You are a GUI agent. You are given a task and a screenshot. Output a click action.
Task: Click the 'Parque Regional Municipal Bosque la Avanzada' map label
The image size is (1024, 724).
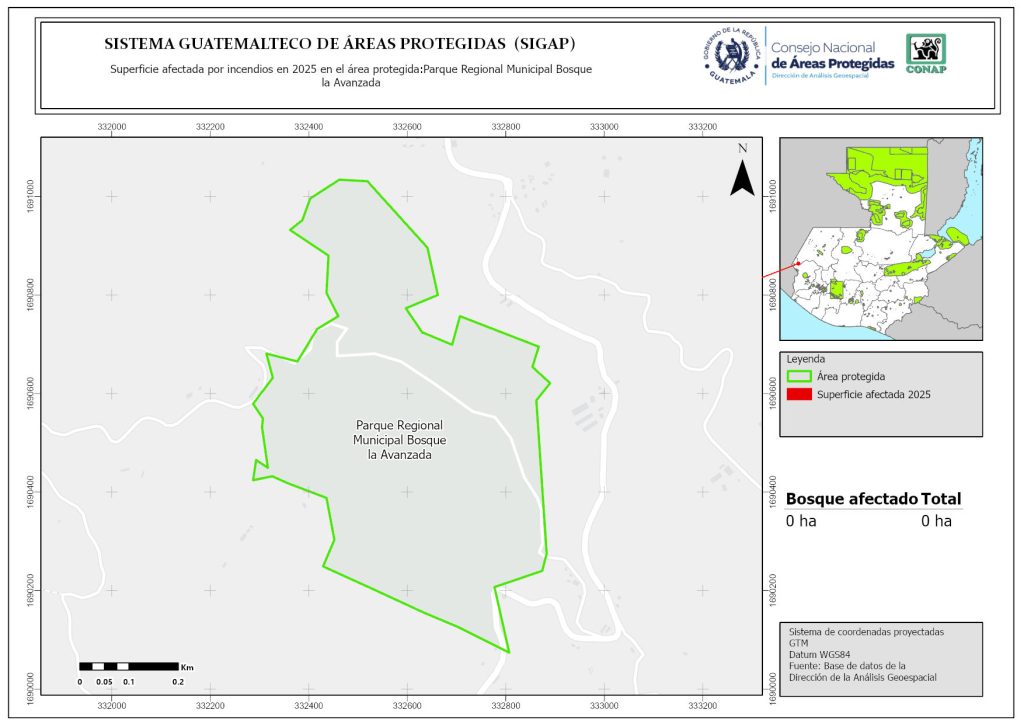399,439
